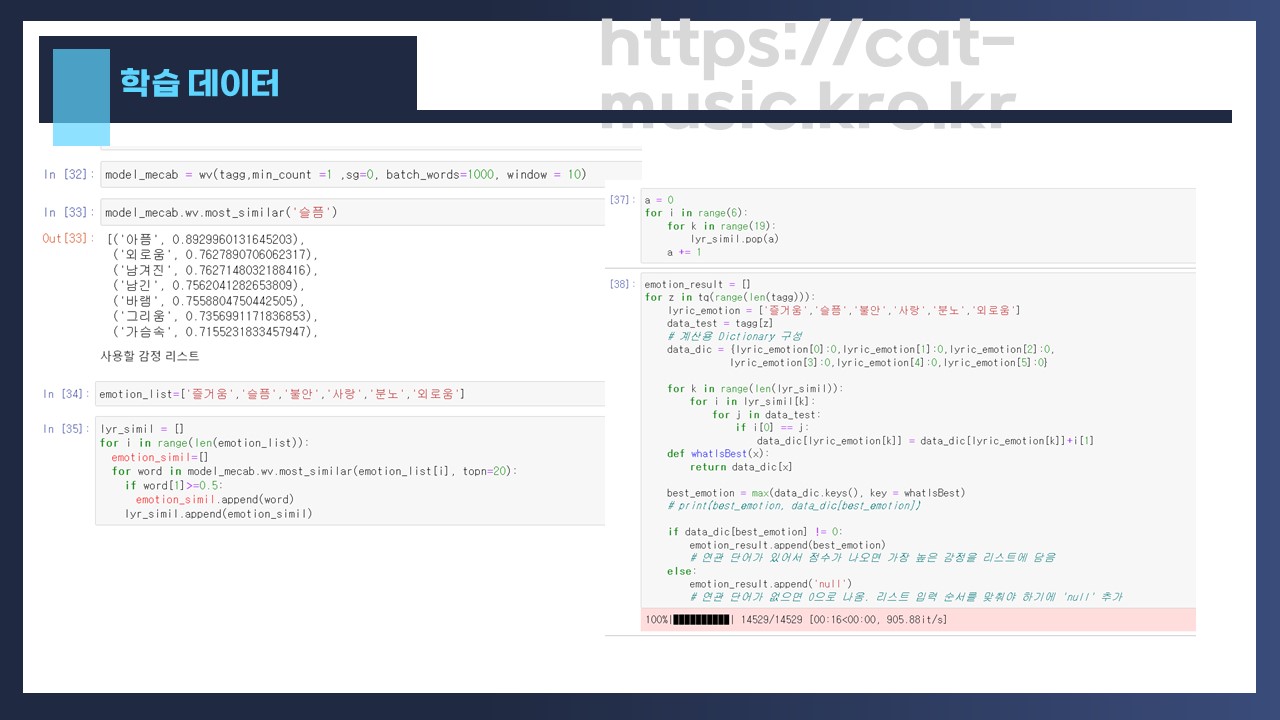Select the In [33] cell prompt
Image resolution: width=1280 pixels, height=720 pixels.
[68, 213]
